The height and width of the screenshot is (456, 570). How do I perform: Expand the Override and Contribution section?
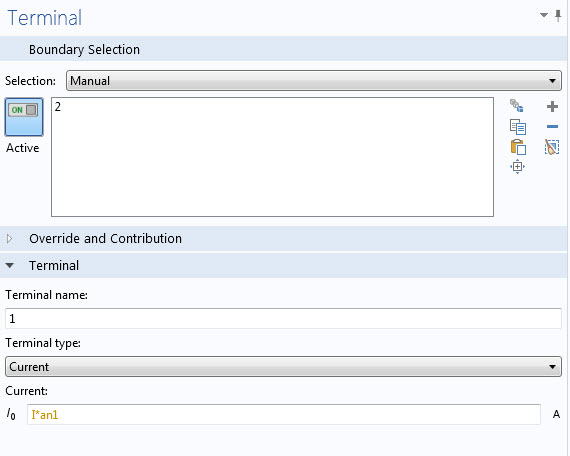[10, 239]
